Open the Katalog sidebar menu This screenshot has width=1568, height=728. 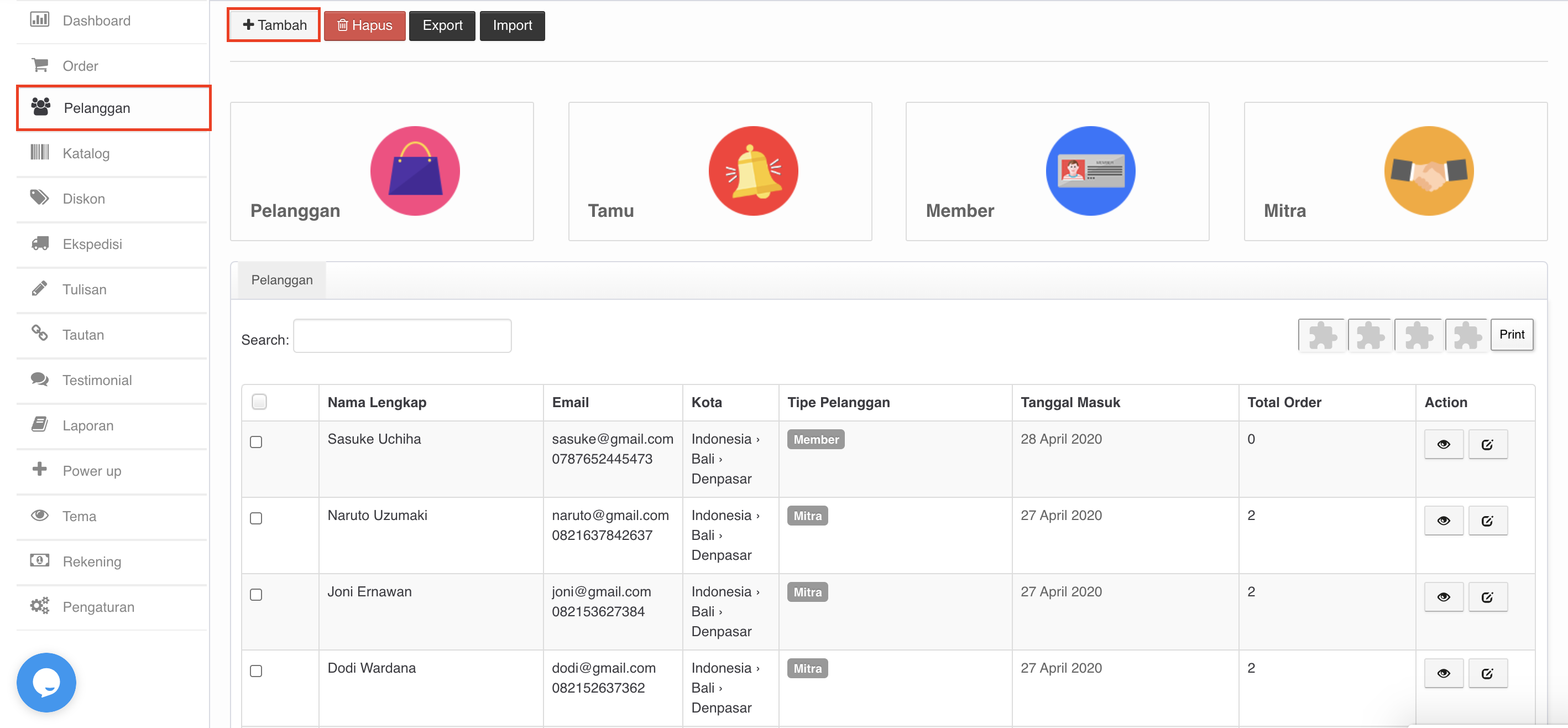point(85,153)
